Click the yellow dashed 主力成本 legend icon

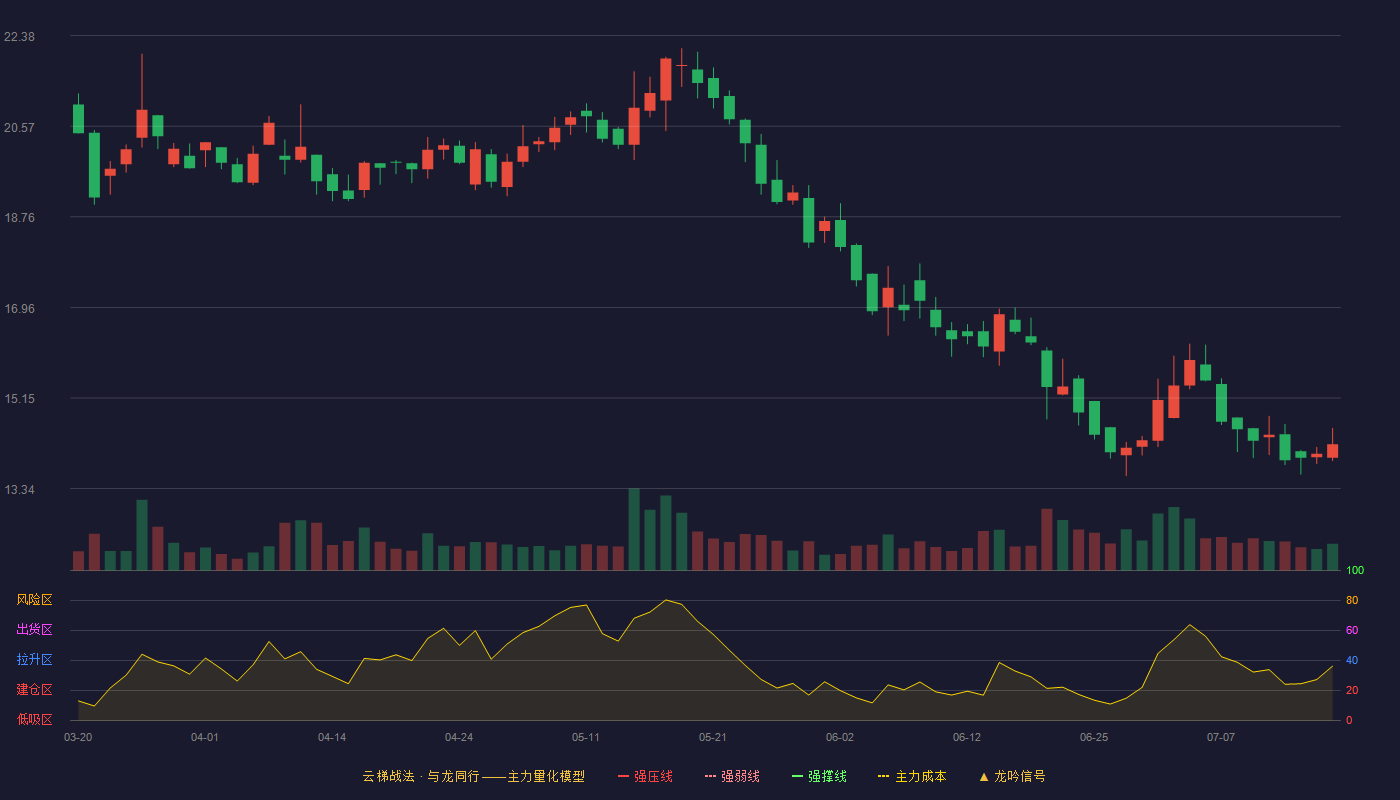click(x=884, y=776)
